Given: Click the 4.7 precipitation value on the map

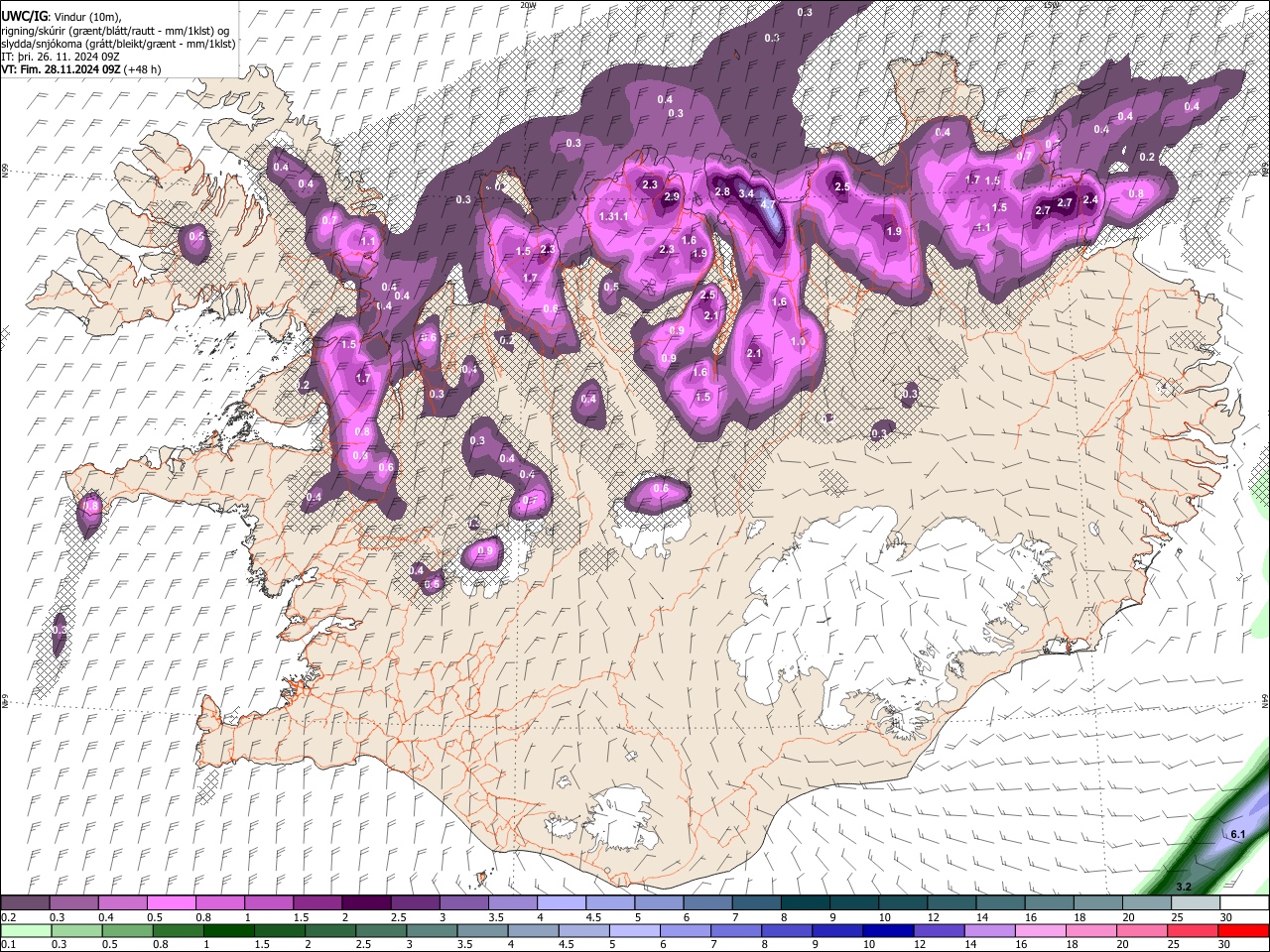Looking at the screenshot, I should click(x=767, y=203).
